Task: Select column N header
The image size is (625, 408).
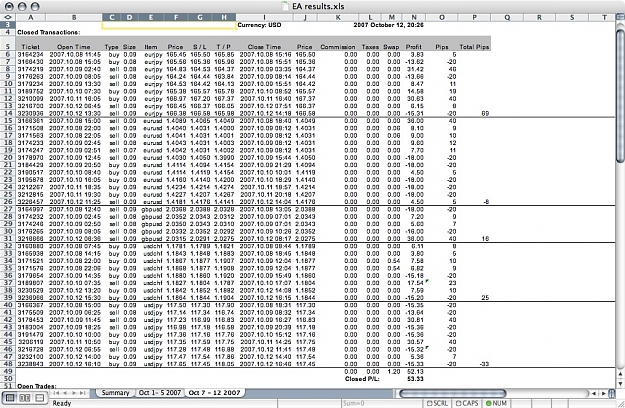Action: coord(414,17)
